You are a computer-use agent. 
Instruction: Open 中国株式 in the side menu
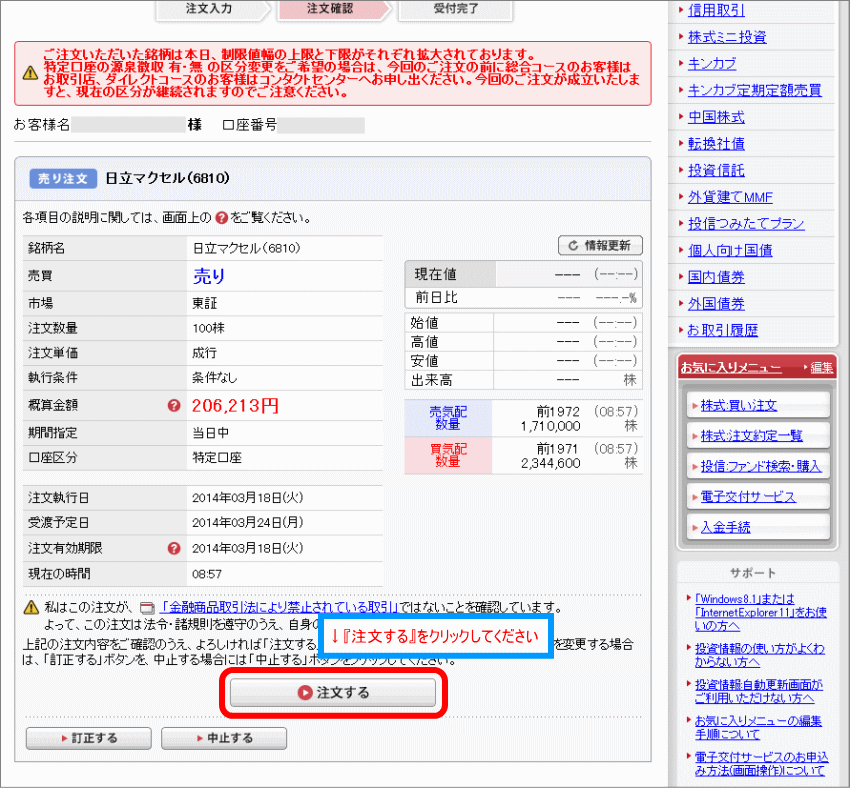point(716,117)
